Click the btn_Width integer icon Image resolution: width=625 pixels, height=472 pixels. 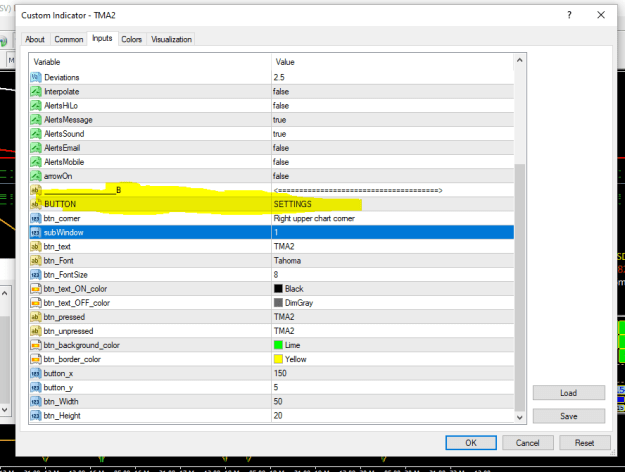click(x=36, y=401)
